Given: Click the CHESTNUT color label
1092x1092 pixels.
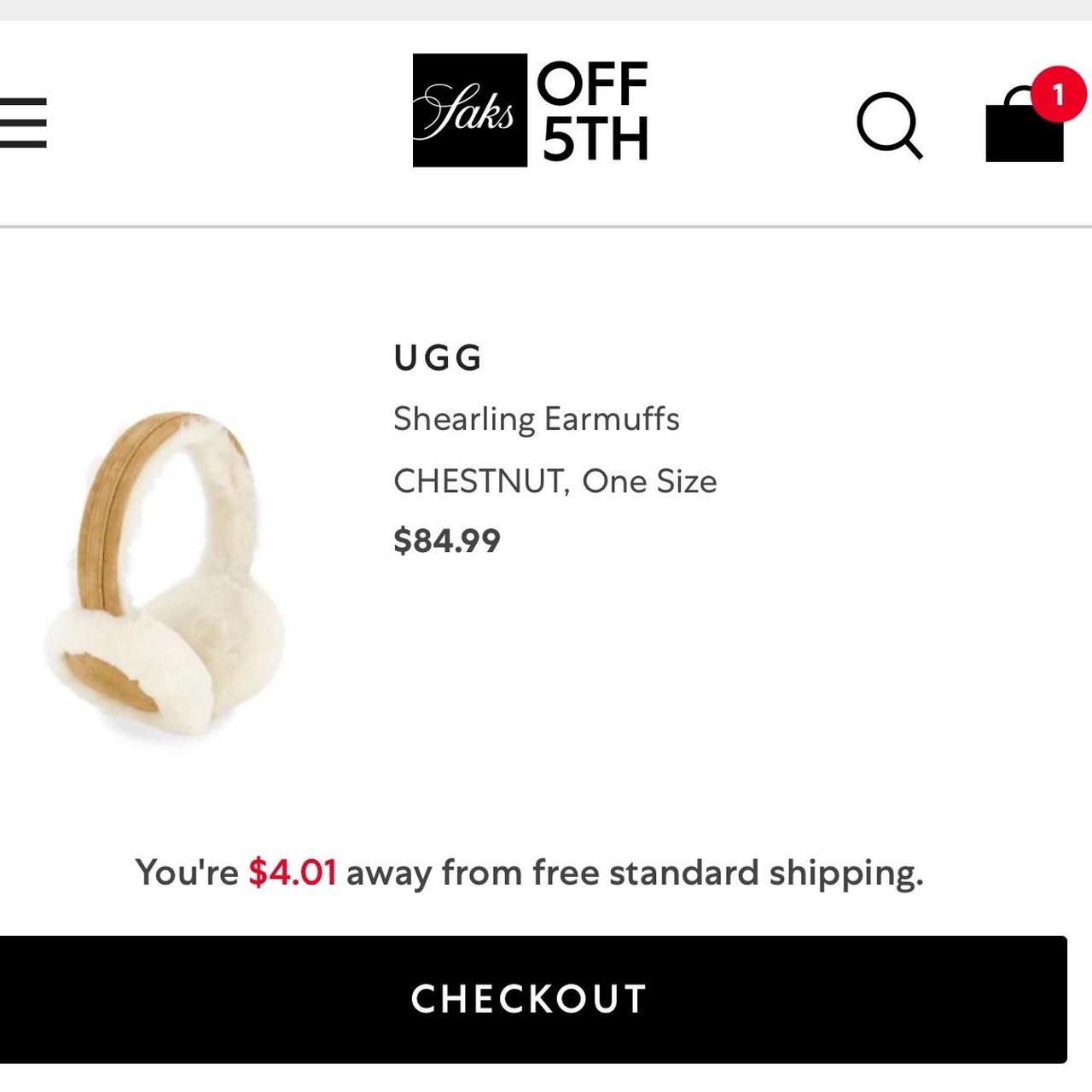Looking at the screenshot, I should point(479,482).
